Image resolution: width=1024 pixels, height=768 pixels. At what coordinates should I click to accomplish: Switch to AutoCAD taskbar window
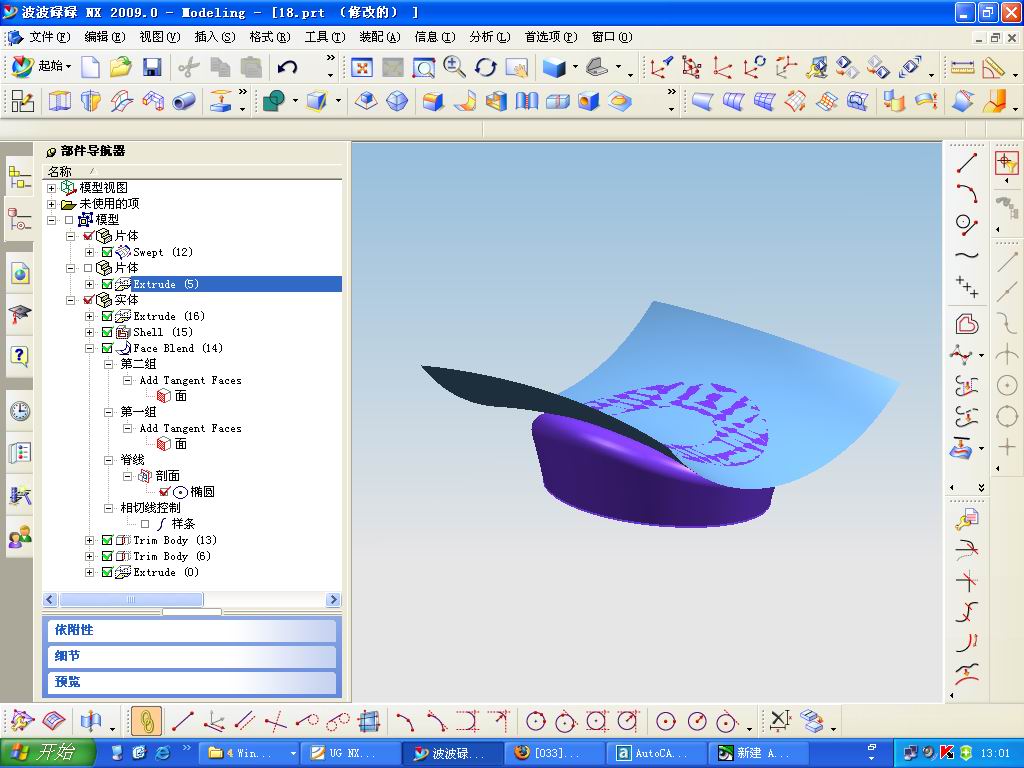(x=655, y=754)
